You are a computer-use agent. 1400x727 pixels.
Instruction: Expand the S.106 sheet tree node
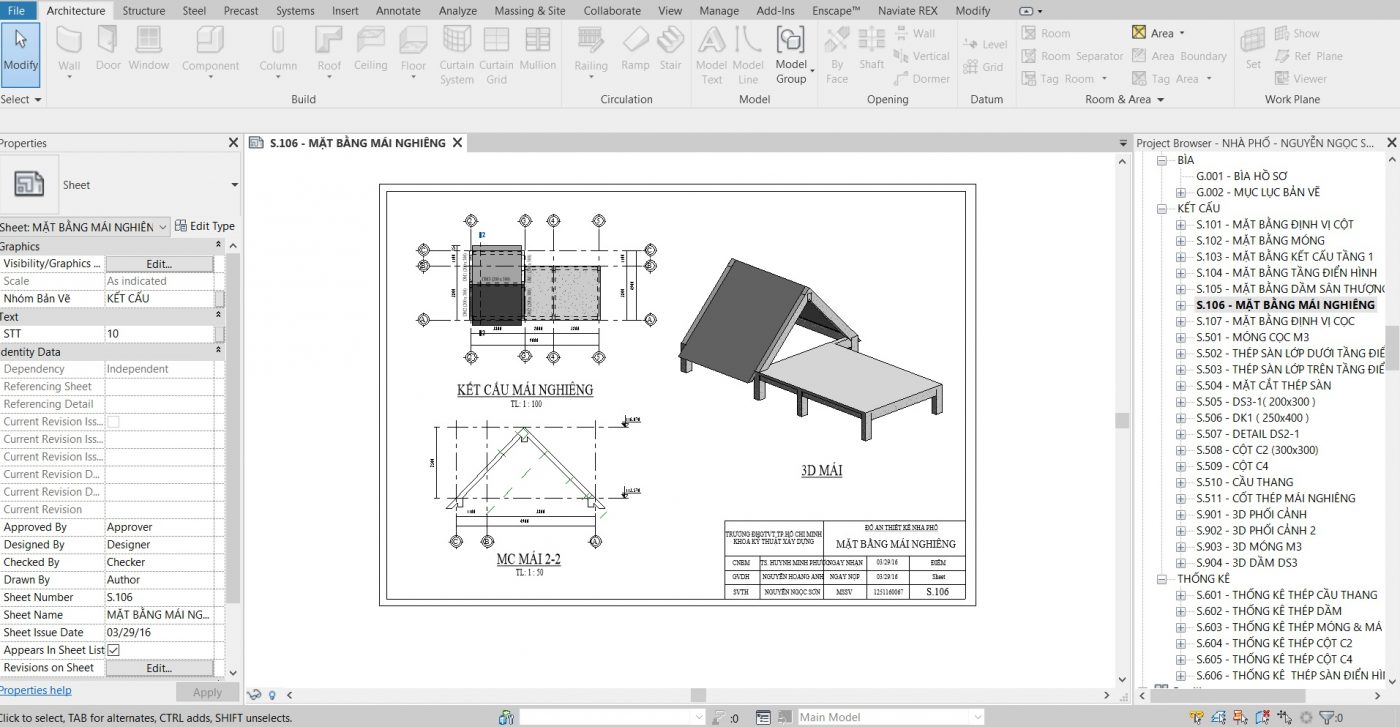coord(1181,305)
